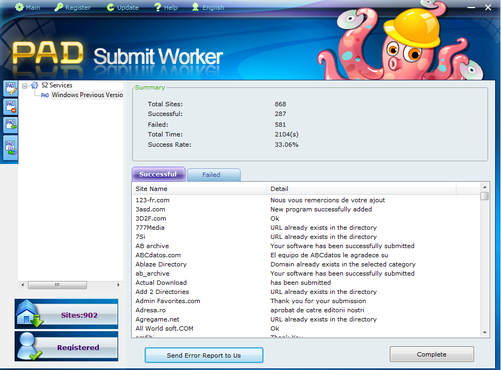The height and width of the screenshot is (370, 501).
Task: Select the Windows Previous Versio tree item
Action: (87, 95)
